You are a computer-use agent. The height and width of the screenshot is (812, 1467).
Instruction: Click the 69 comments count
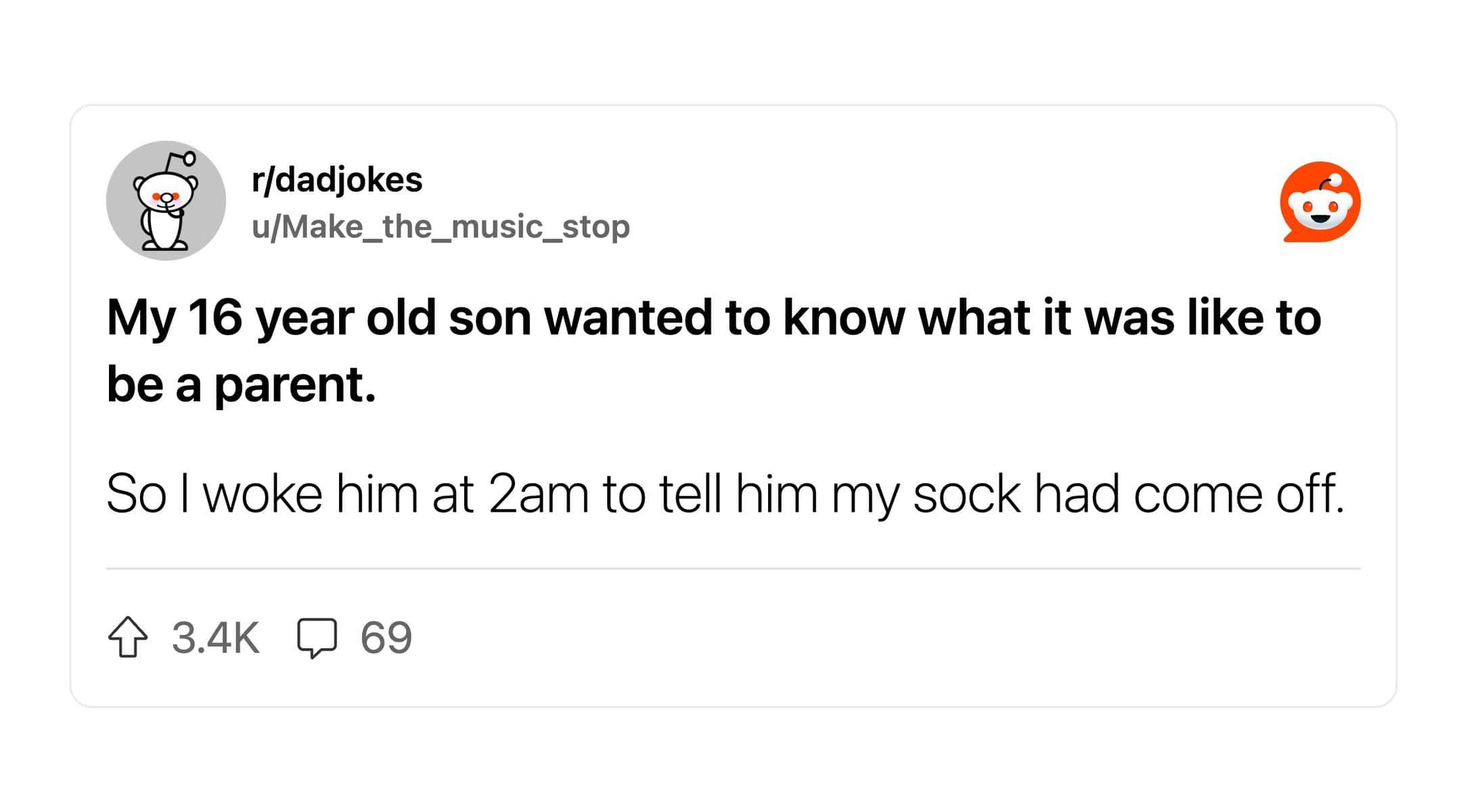click(x=386, y=637)
